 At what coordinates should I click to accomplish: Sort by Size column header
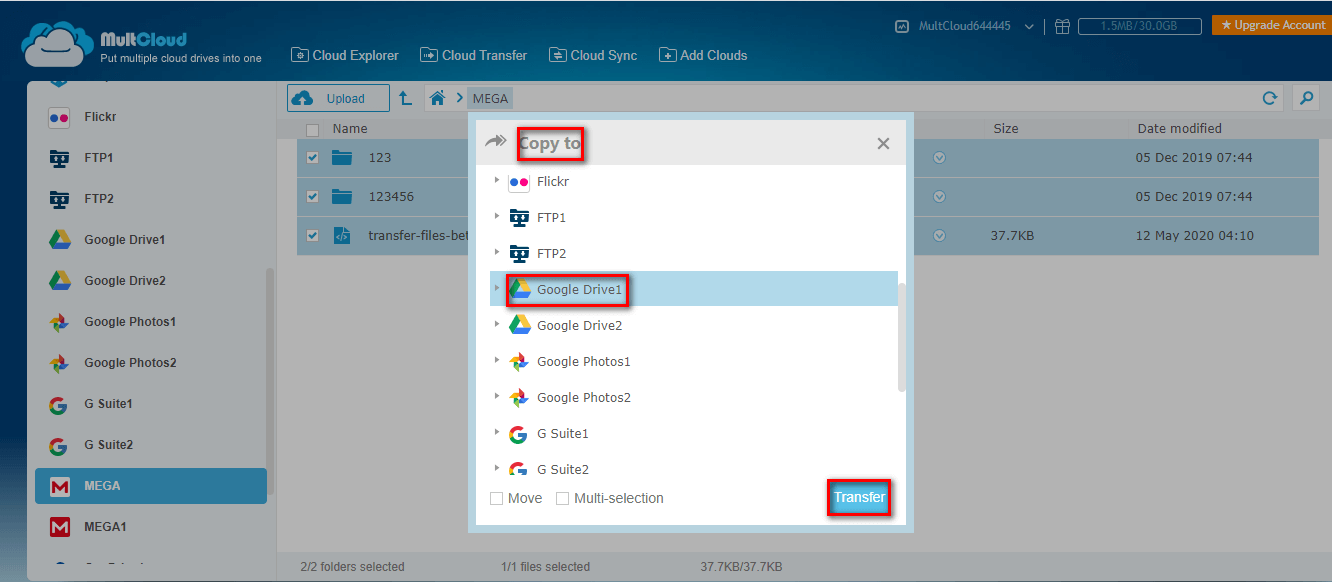1006,129
